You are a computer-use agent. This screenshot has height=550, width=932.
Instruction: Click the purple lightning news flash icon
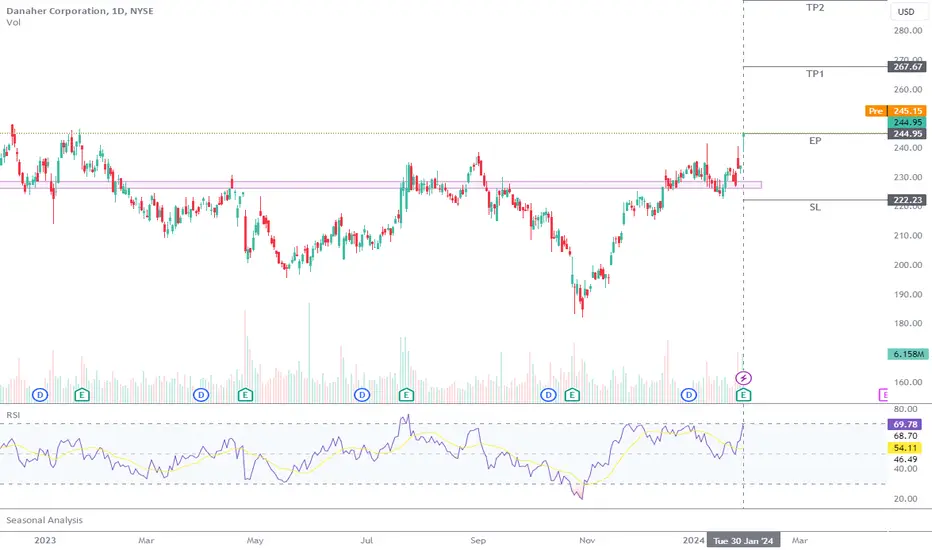point(744,378)
